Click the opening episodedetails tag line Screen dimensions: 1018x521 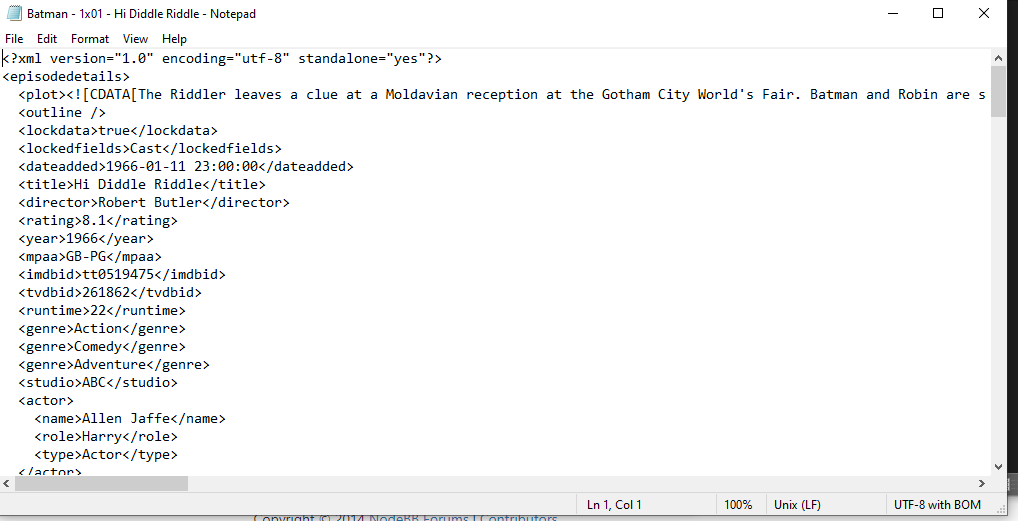(66, 77)
